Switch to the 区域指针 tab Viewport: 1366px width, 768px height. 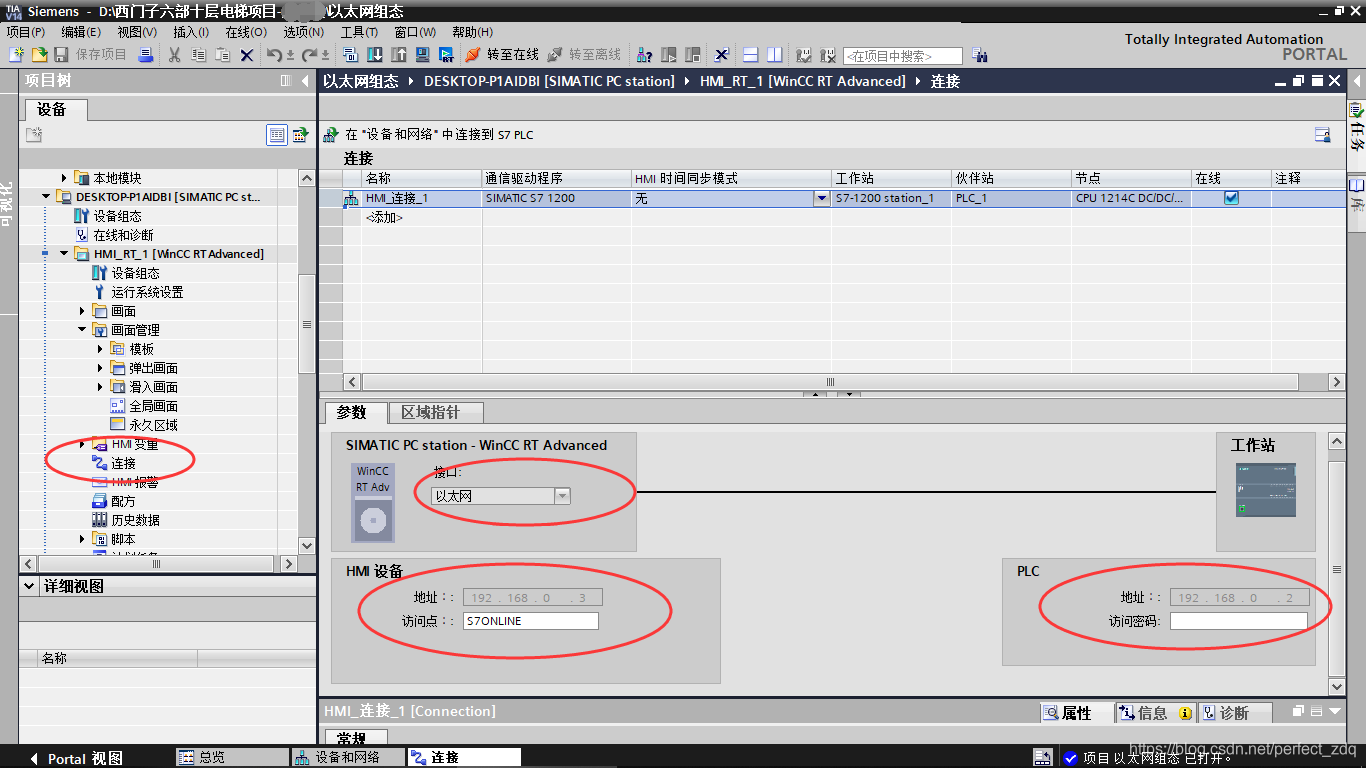[433, 412]
